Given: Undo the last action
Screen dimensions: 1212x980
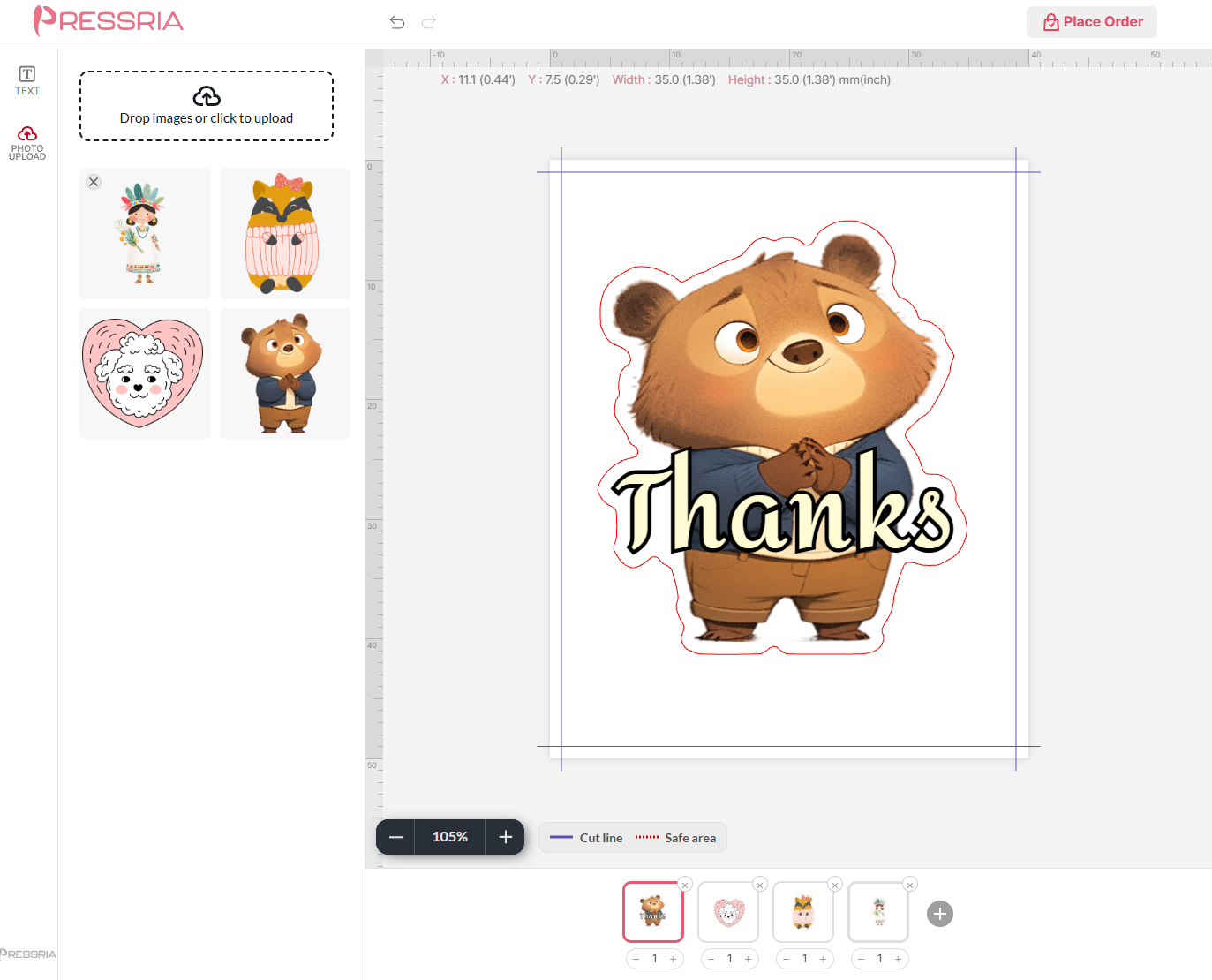Looking at the screenshot, I should click(397, 22).
